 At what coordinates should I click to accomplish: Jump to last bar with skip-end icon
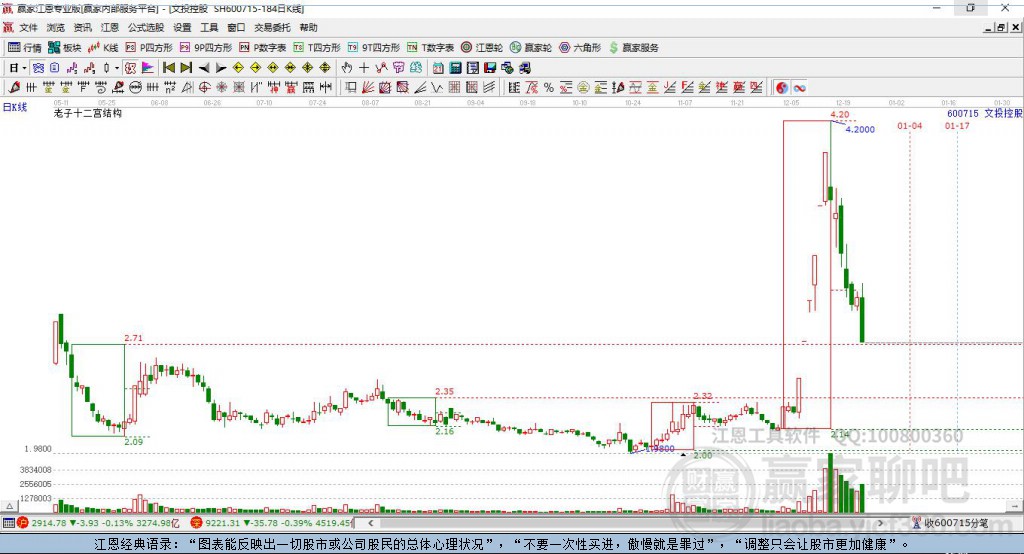coord(186,68)
